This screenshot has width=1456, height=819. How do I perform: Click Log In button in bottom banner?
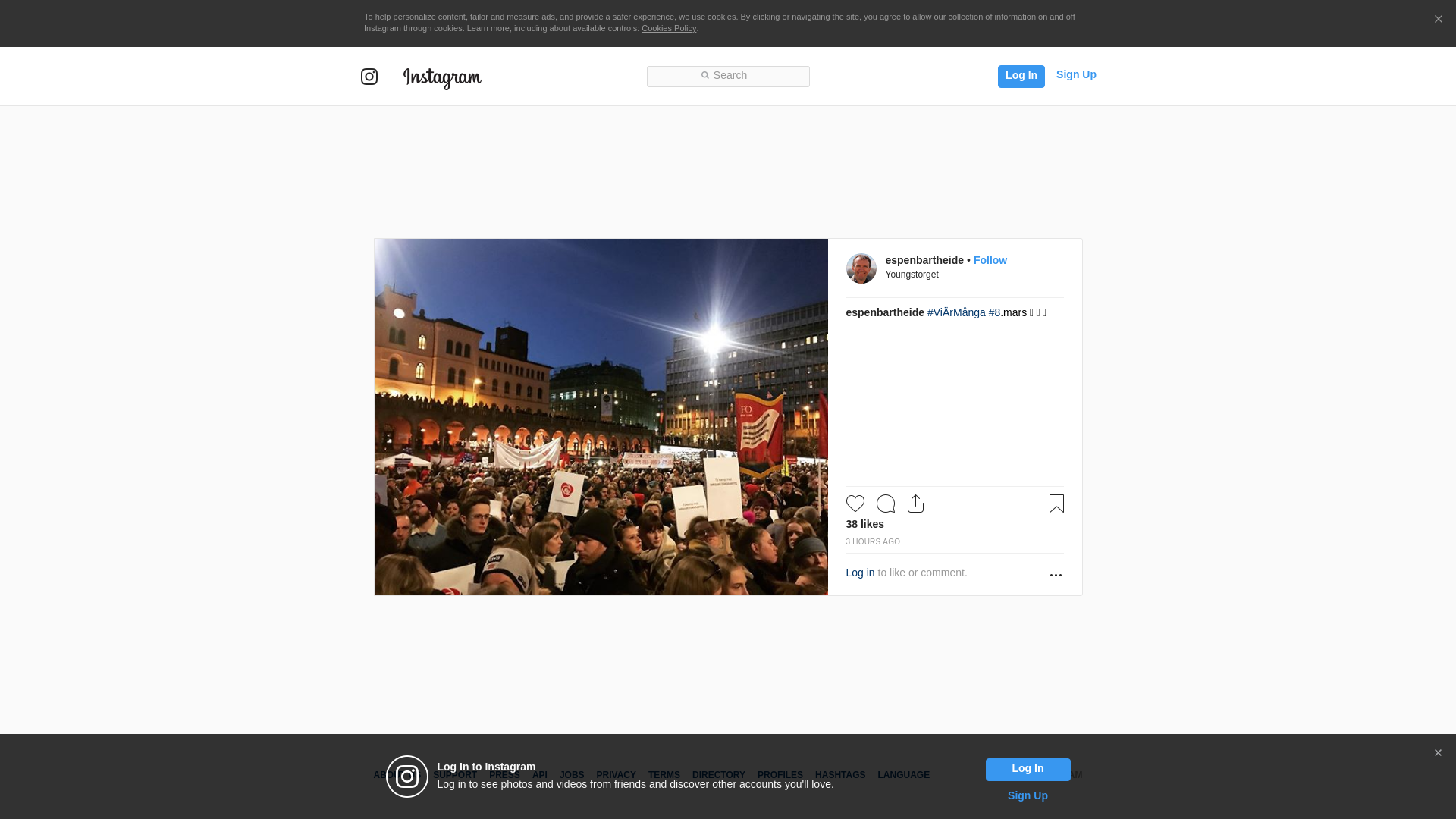tap(1028, 770)
